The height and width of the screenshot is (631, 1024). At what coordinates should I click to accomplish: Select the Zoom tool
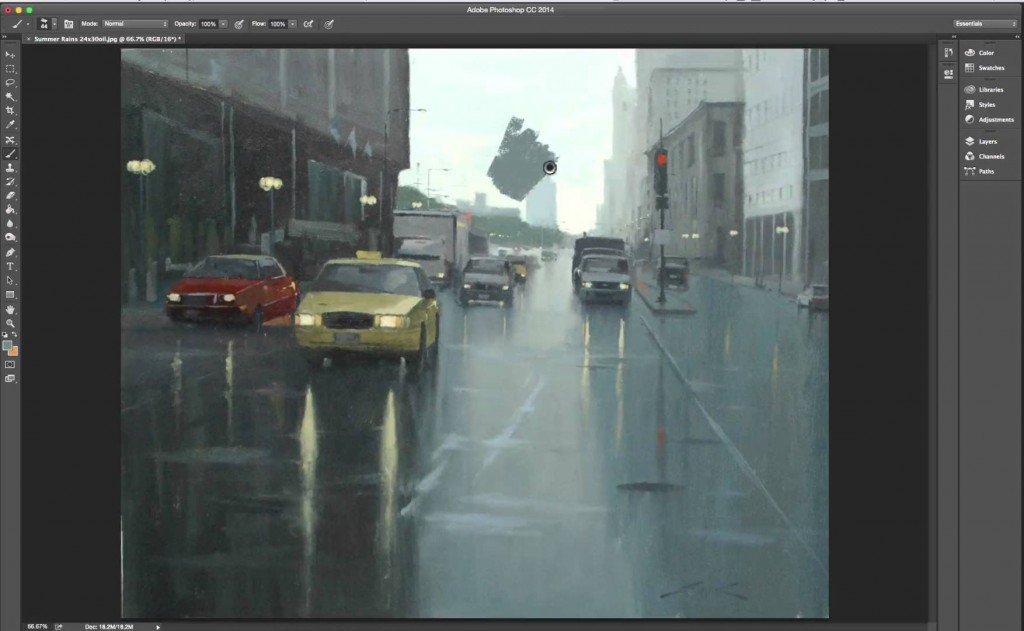(x=10, y=324)
